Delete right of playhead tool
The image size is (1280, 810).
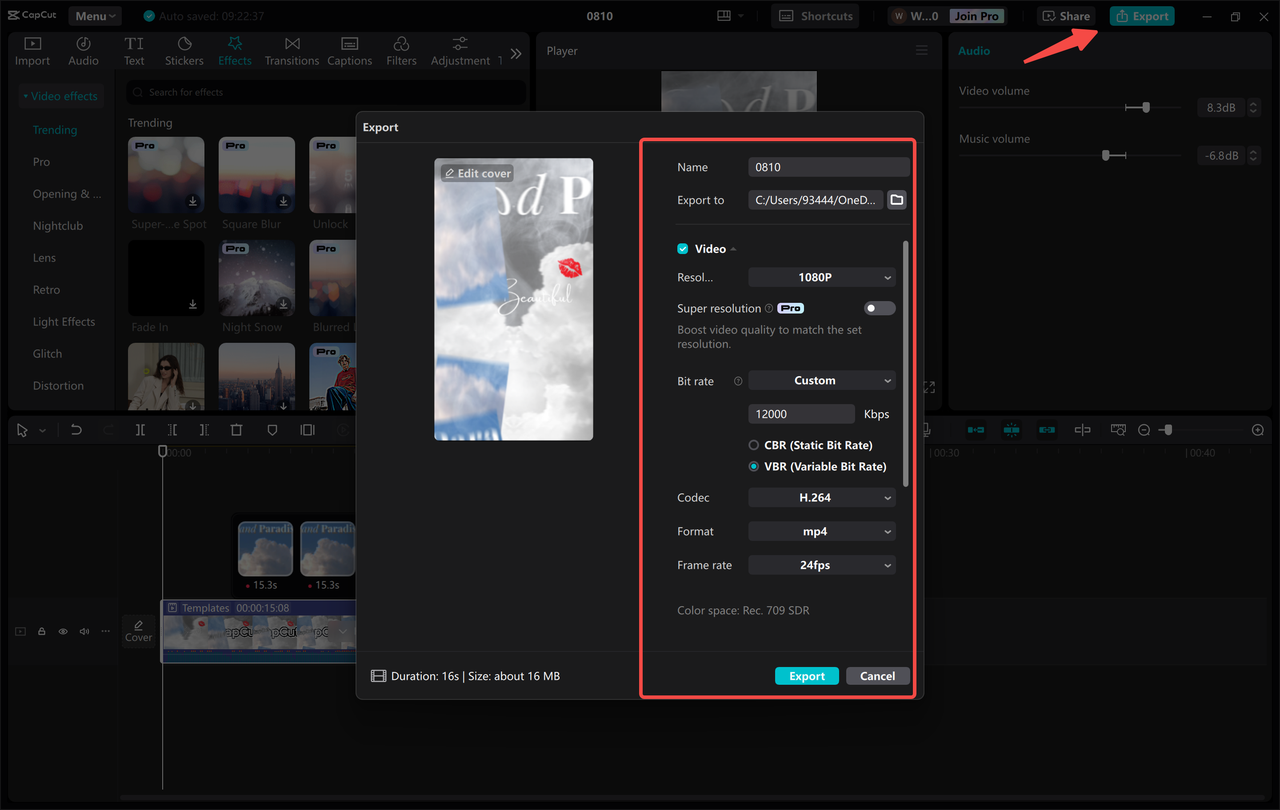coord(204,430)
